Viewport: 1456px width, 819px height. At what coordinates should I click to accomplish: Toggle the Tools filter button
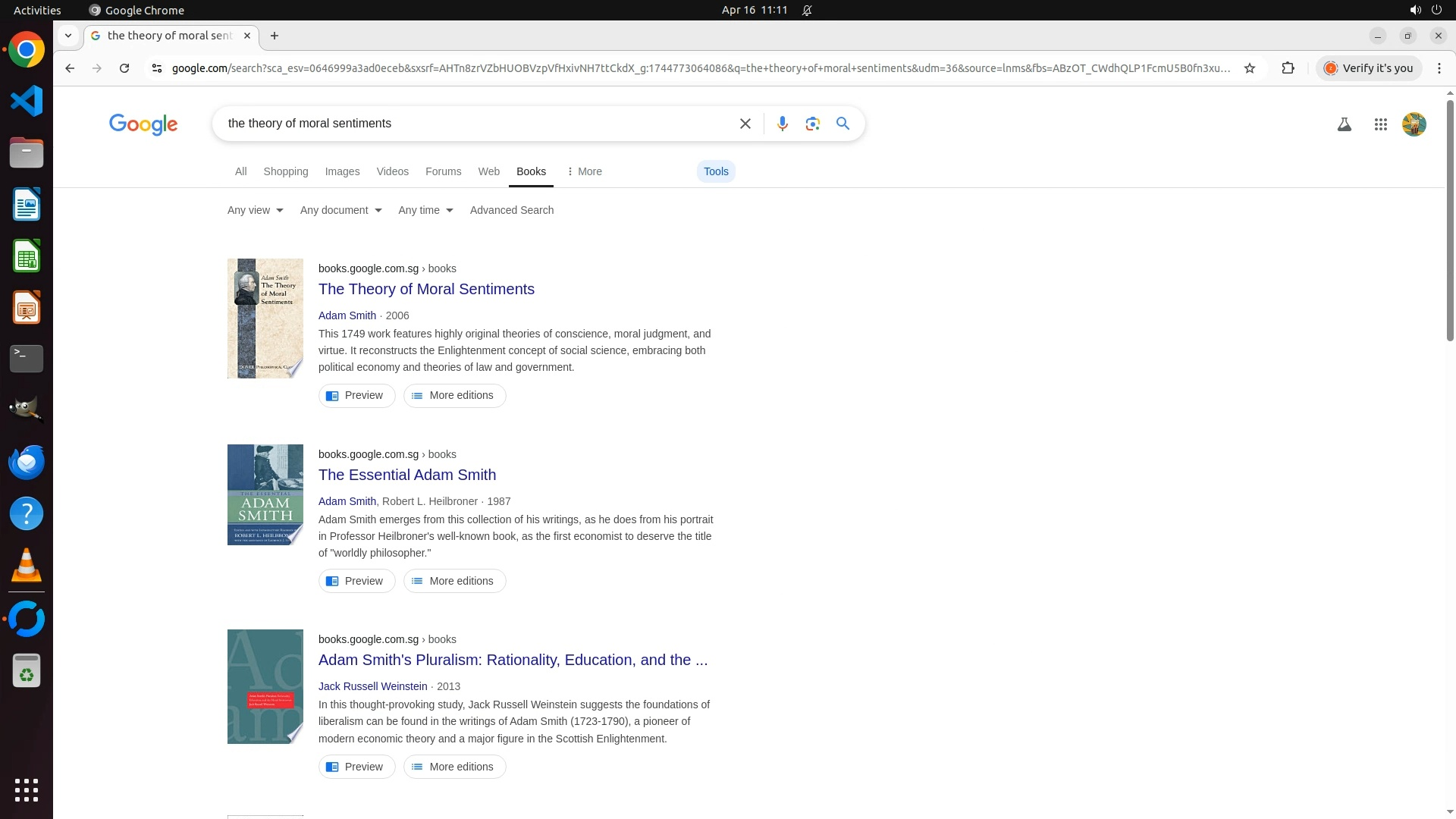pyautogui.click(x=715, y=171)
